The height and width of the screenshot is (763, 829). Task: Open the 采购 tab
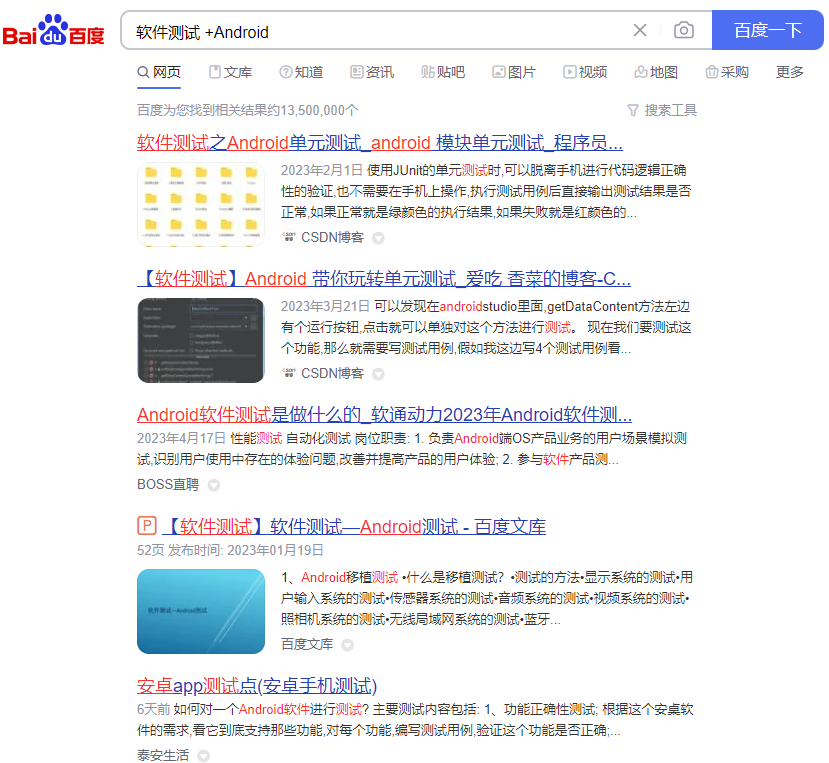(x=726, y=72)
